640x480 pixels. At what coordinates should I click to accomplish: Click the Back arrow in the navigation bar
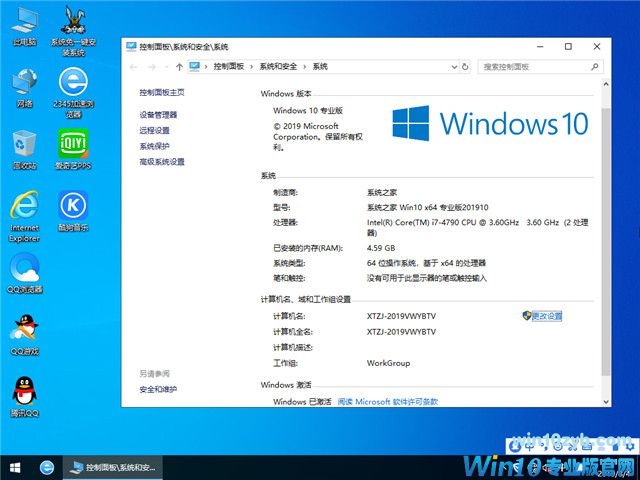(x=133, y=67)
